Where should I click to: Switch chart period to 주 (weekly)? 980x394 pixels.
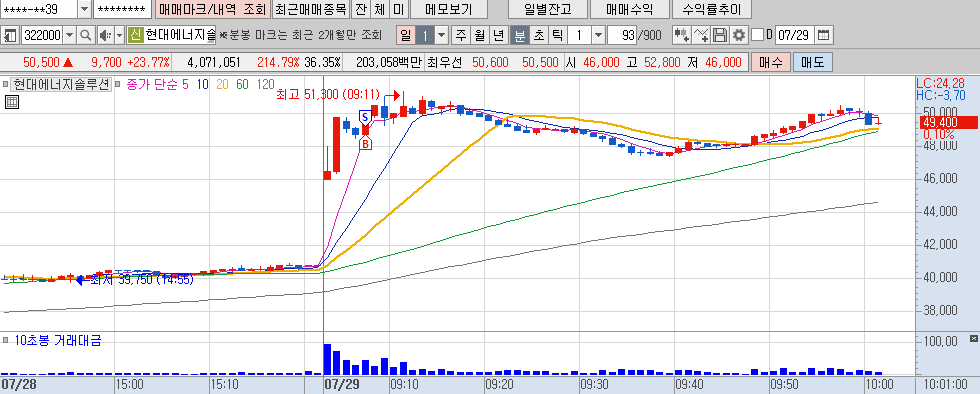tap(461, 35)
